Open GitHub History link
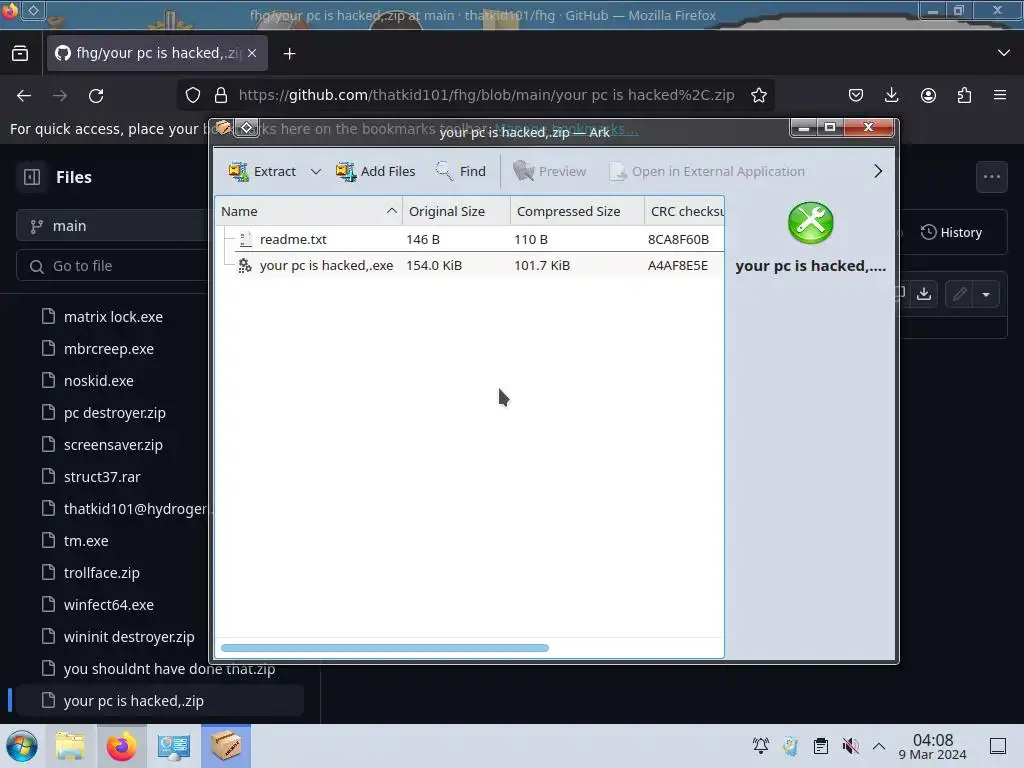Viewport: 1024px width, 768px height. click(951, 232)
